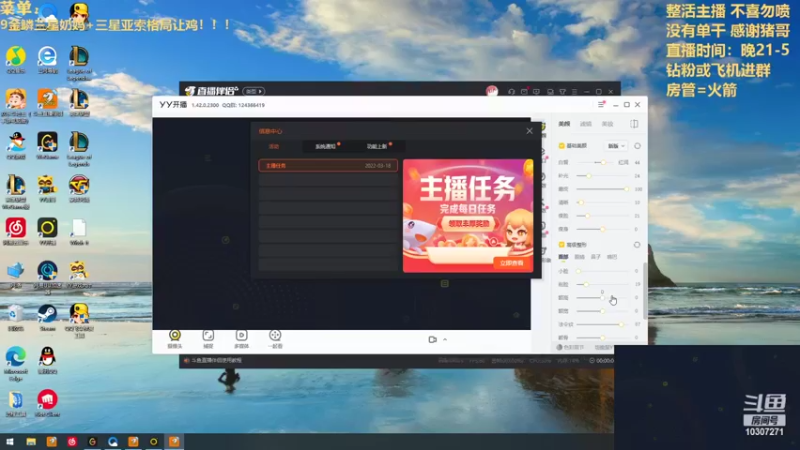Select the 主播任务 row in the activity list
Image resolution: width=800 pixels, height=450 pixels.
tap(328, 166)
